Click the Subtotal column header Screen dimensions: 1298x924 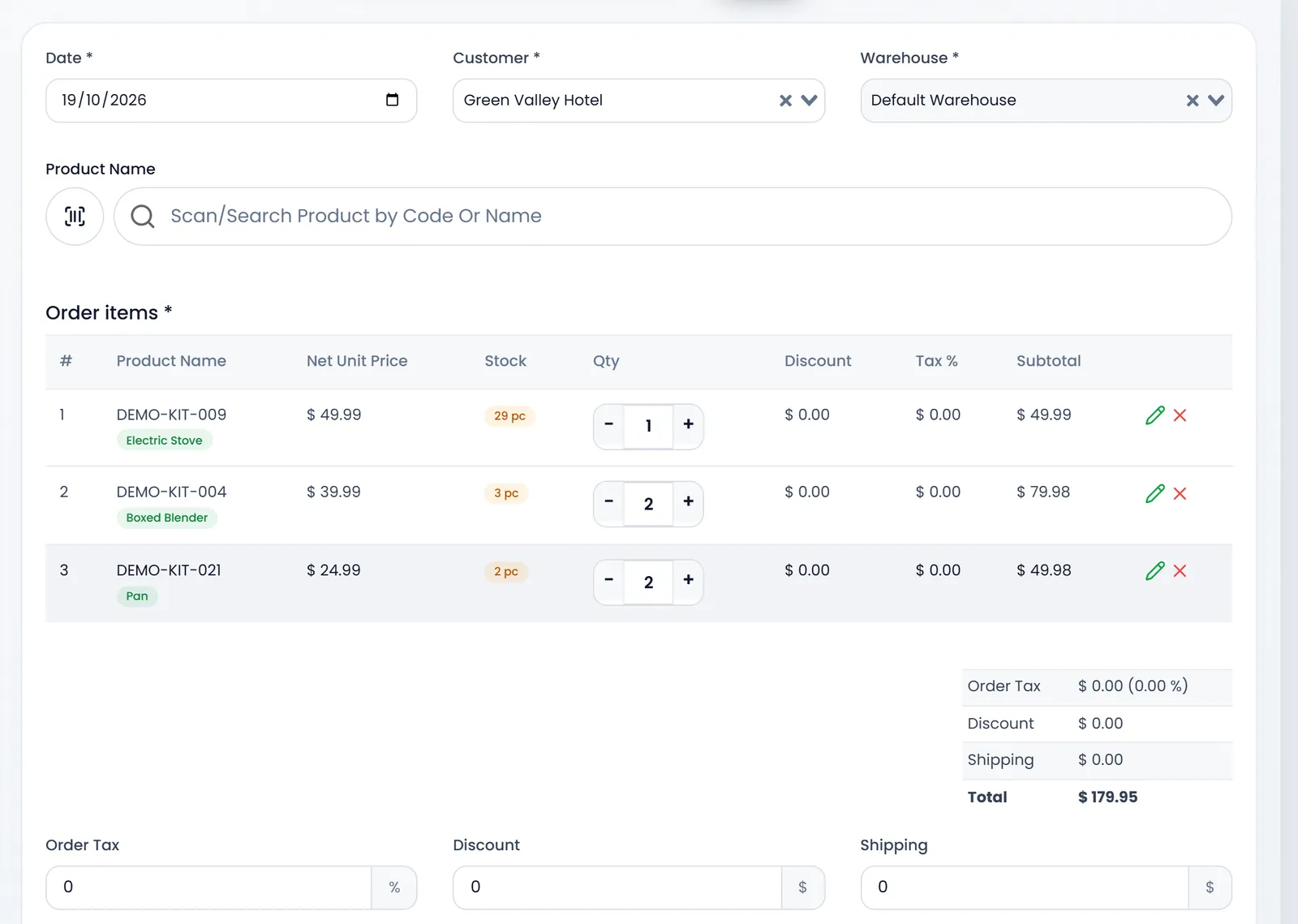[1048, 361]
